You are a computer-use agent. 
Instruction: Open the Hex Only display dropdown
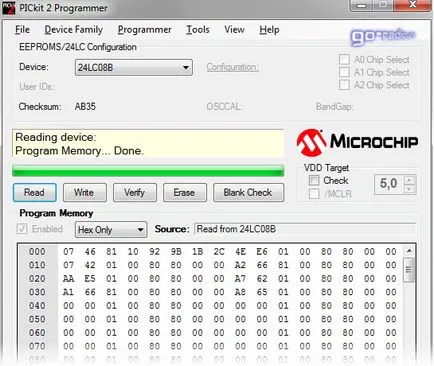tap(111, 230)
